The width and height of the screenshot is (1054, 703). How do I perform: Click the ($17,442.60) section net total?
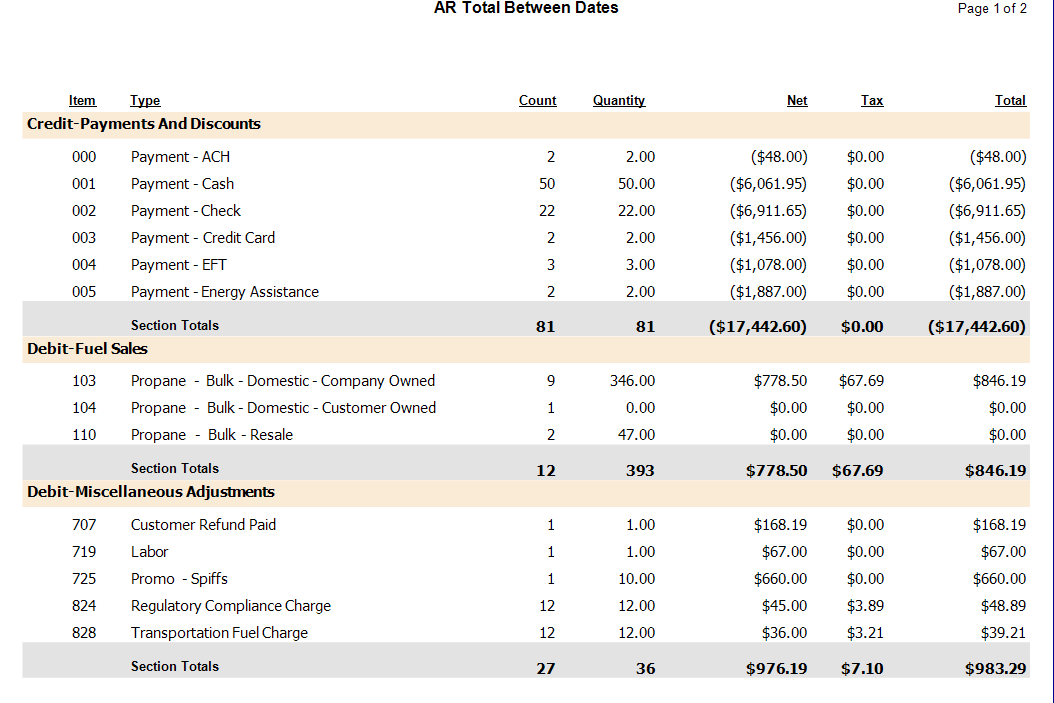[758, 326]
